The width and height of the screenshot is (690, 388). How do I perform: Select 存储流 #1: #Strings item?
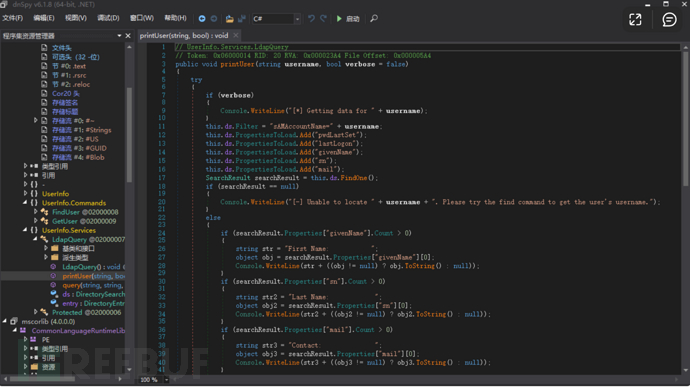click(81, 130)
